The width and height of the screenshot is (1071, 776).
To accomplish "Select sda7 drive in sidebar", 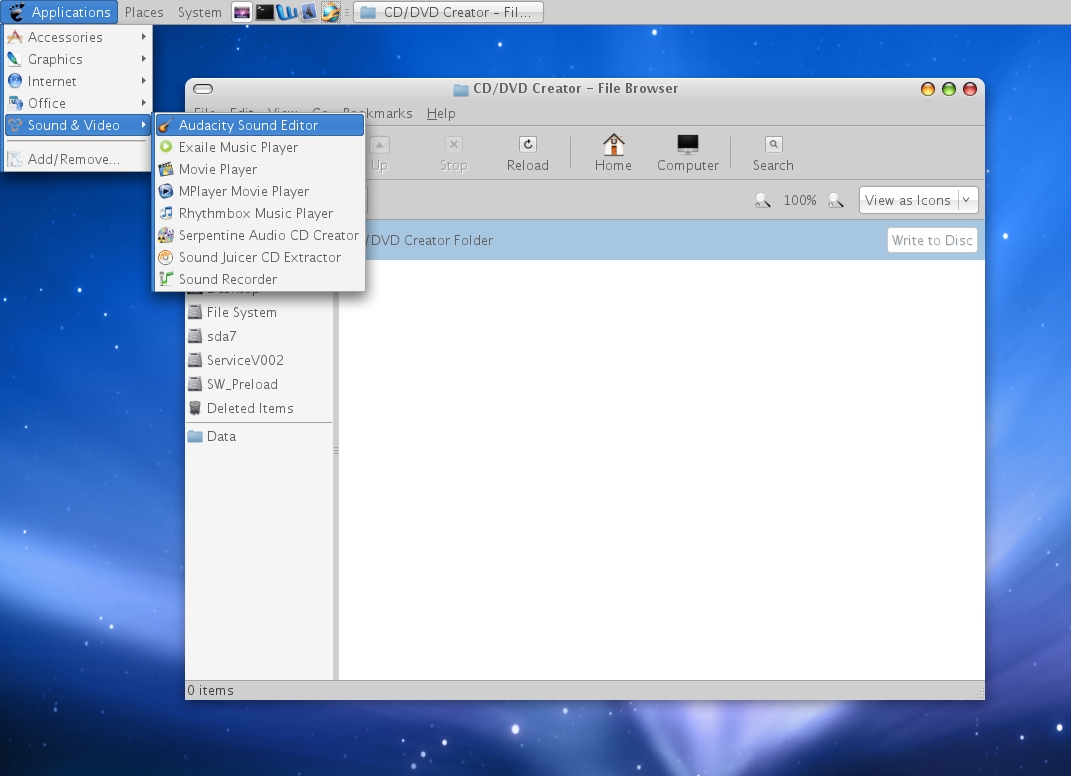I will click(260, 336).
